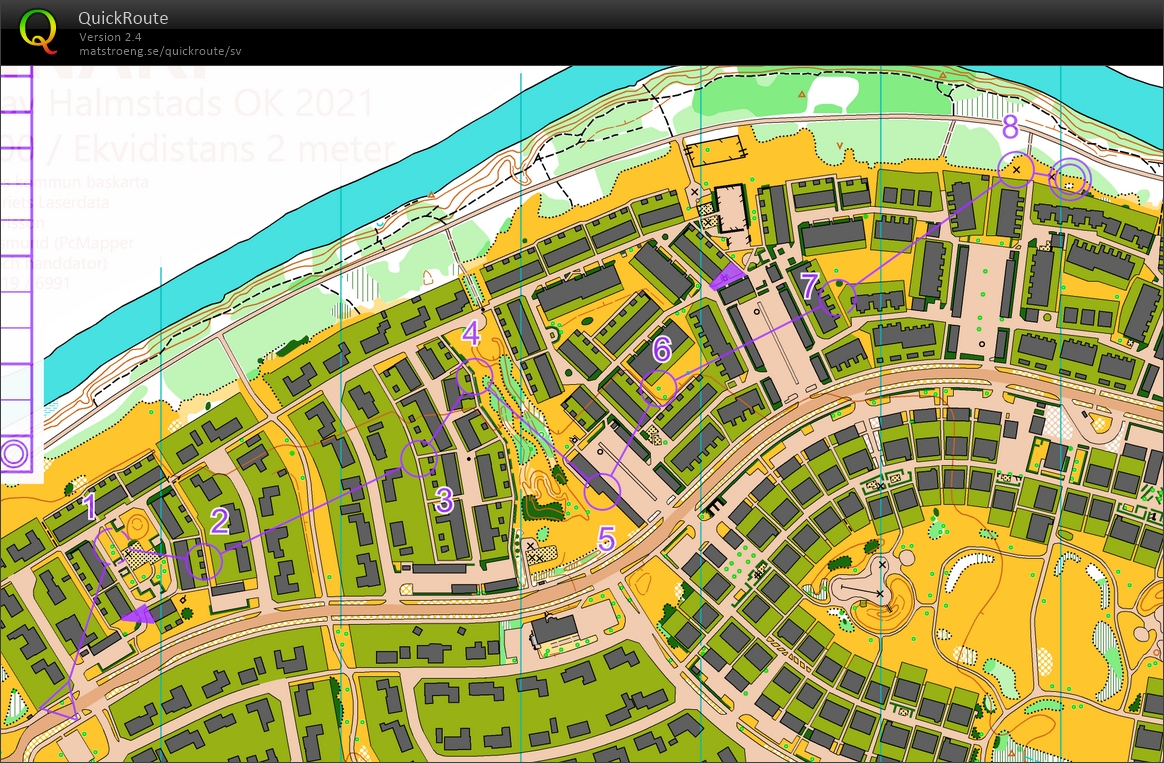Select the Version 2.4 label
The width and height of the screenshot is (1164, 763).
(110, 36)
